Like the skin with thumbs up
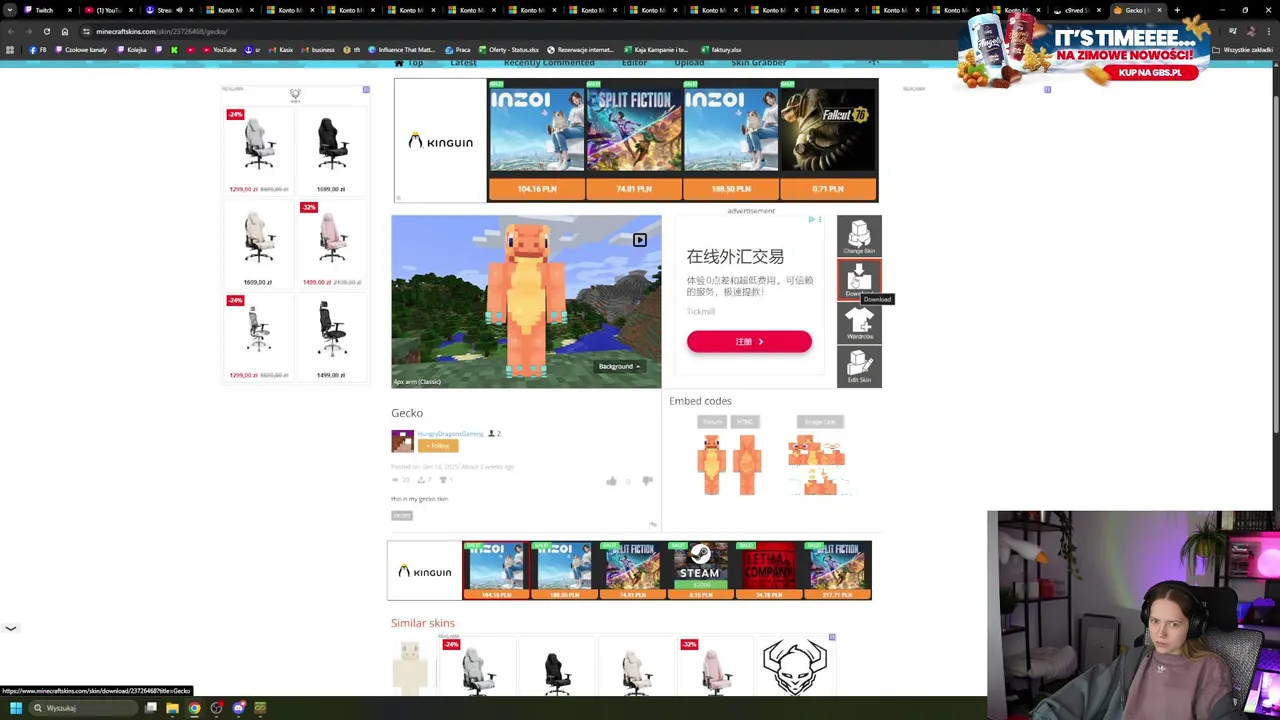 coord(611,481)
